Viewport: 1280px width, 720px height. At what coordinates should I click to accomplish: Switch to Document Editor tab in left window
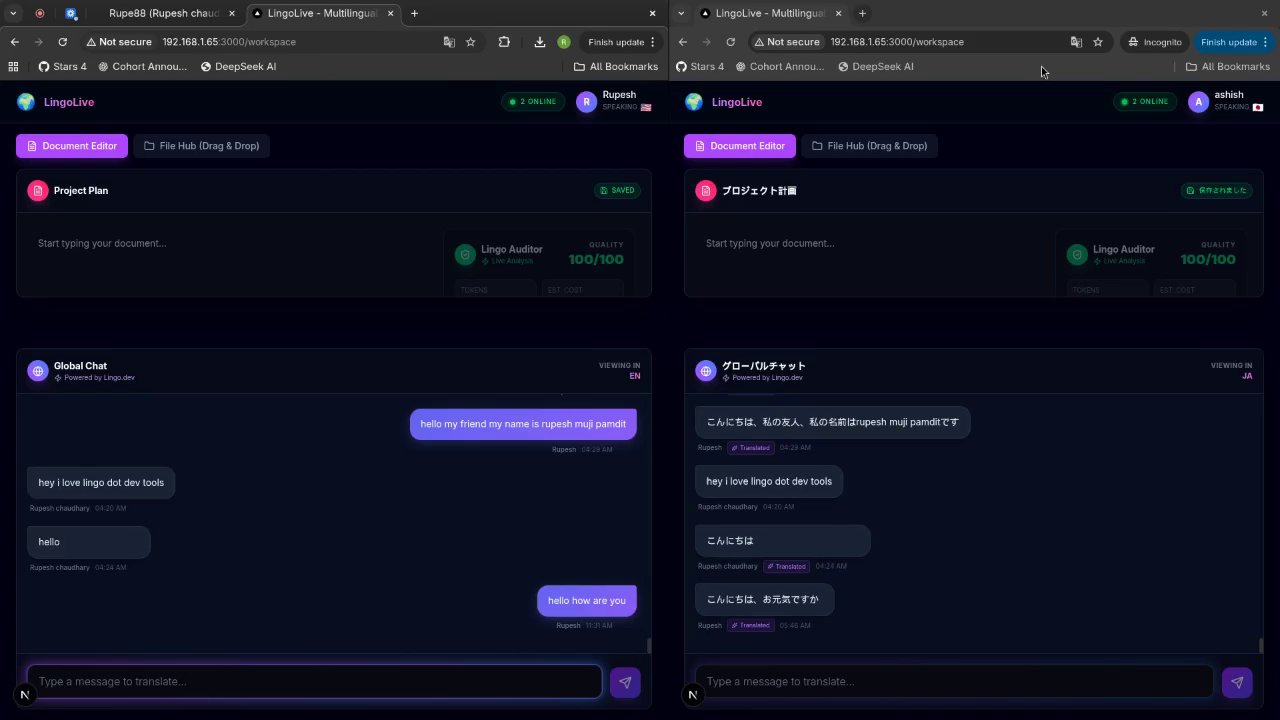(72, 146)
